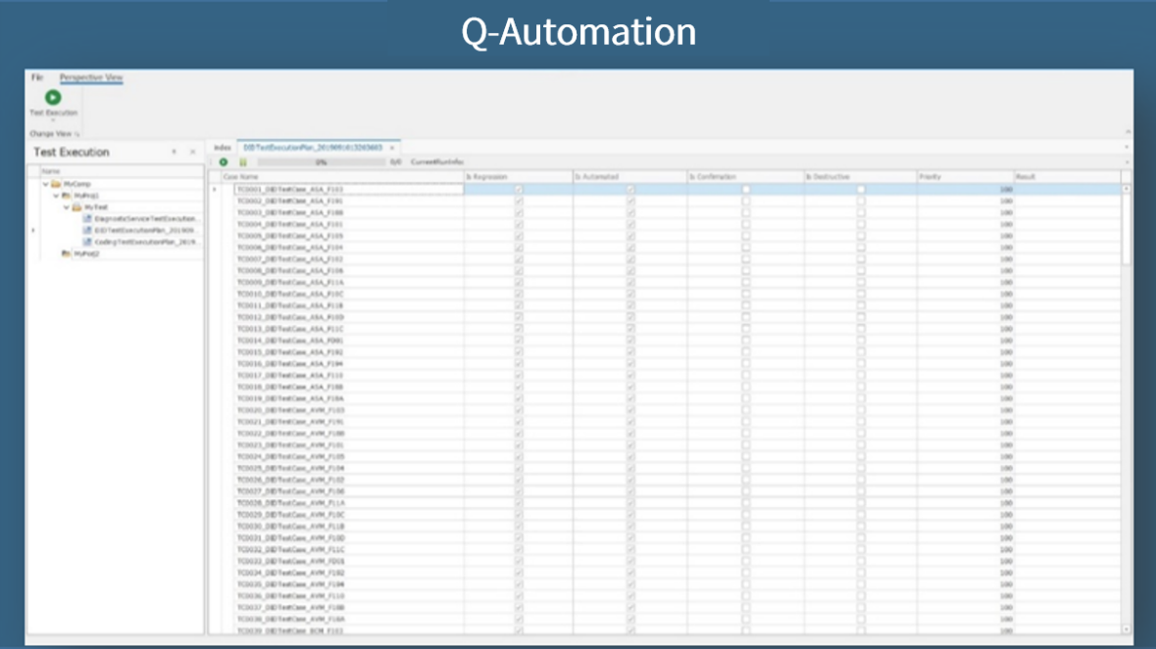
Task: Collapse the MyComp tree node
Action: 45,184
